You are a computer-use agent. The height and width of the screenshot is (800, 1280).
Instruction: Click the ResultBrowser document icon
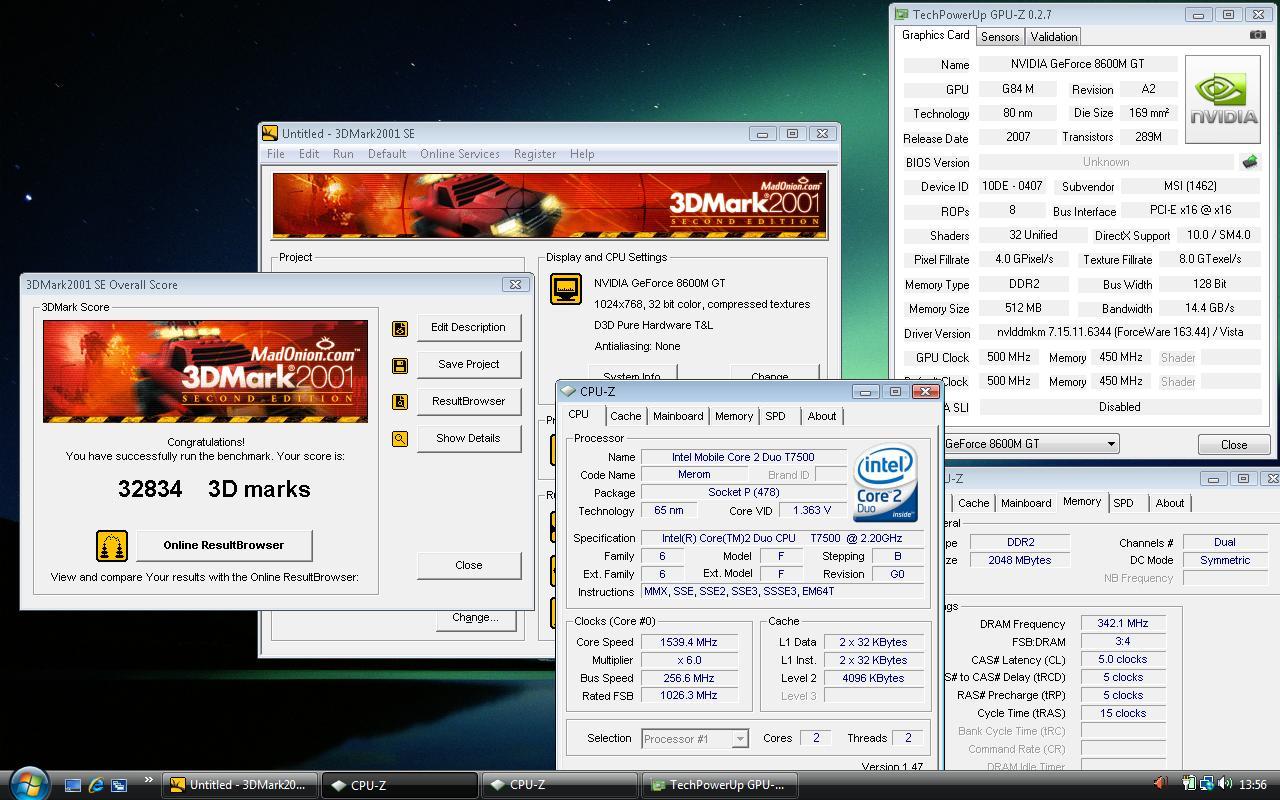tap(400, 402)
